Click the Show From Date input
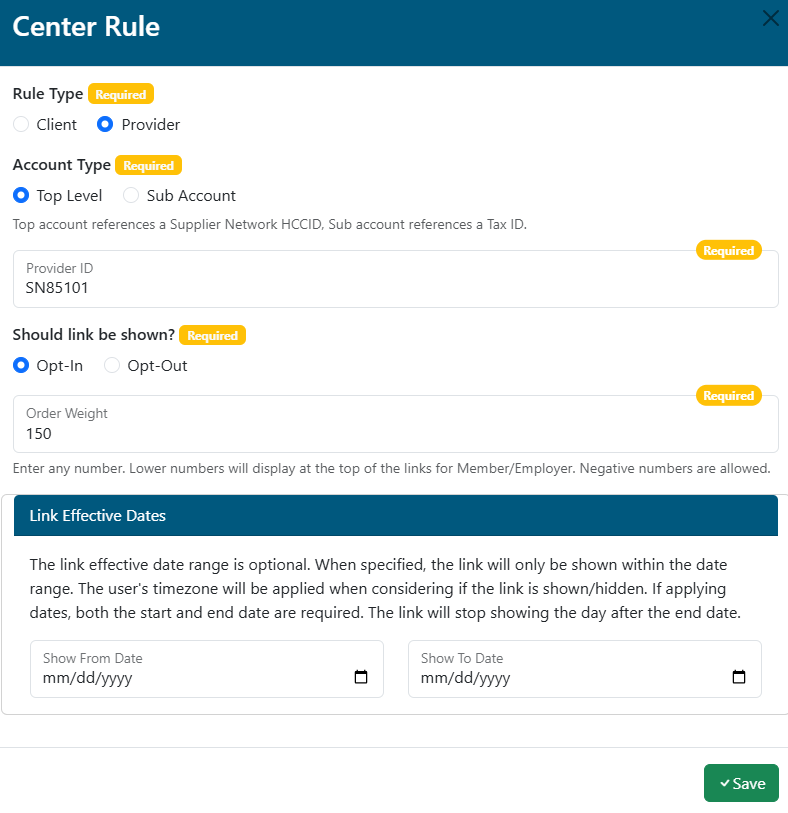Image resolution: width=788 pixels, height=813 pixels. tap(190, 677)
